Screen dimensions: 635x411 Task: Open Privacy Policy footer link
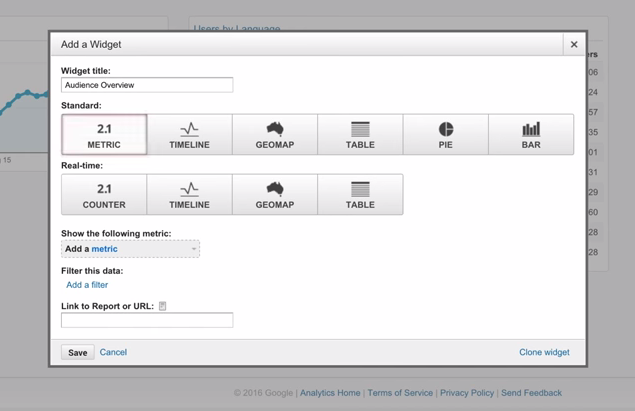pos(467,393)
